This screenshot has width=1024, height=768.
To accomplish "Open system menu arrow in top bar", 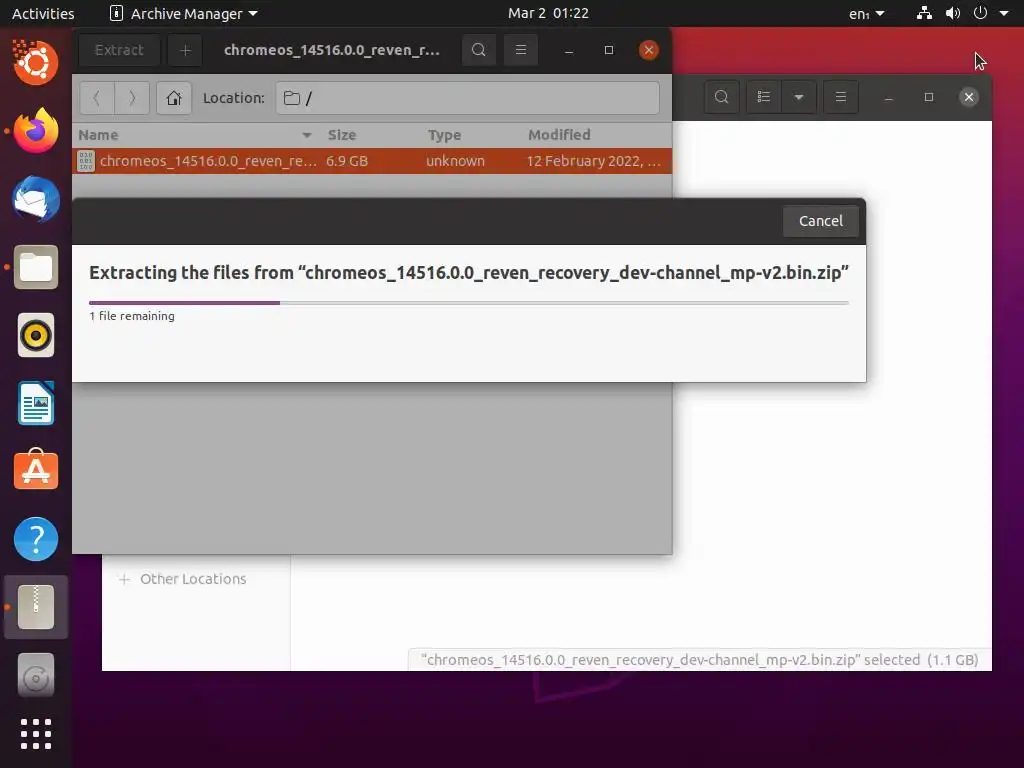I will coord(1004,13).
